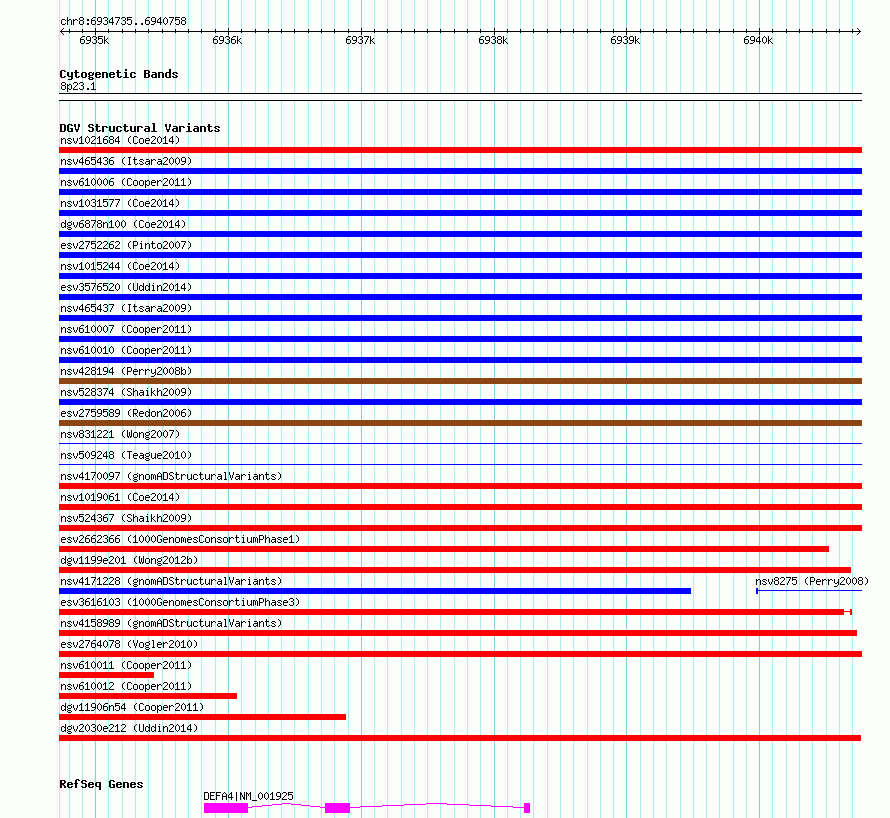Click the DGV Structural Variants track title
Screen dimensions: 890x818
(140, 128)
